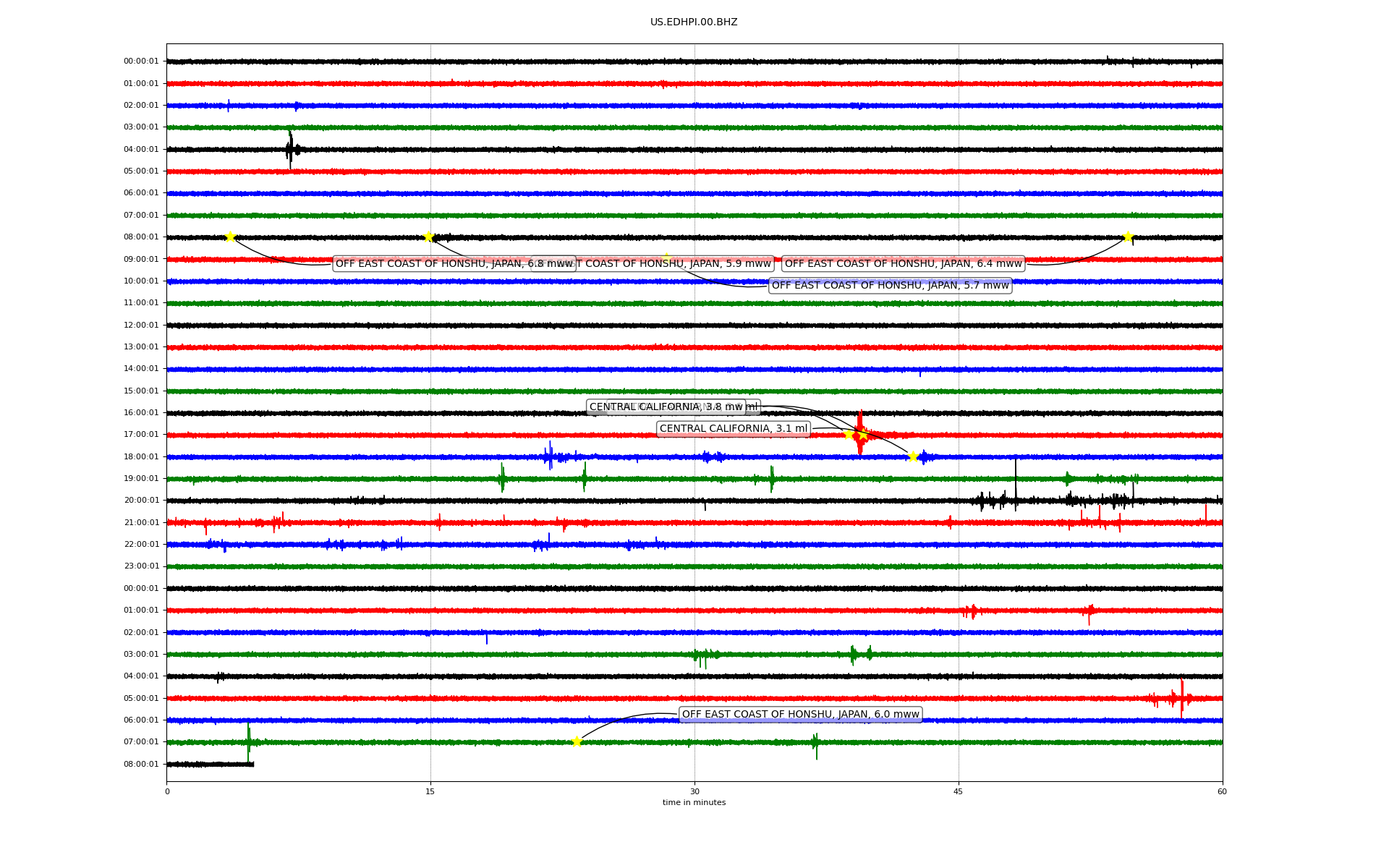Click the 30 tick label on the x-axis
This screenshot has height=868, width=1389.
pos(694,791)
